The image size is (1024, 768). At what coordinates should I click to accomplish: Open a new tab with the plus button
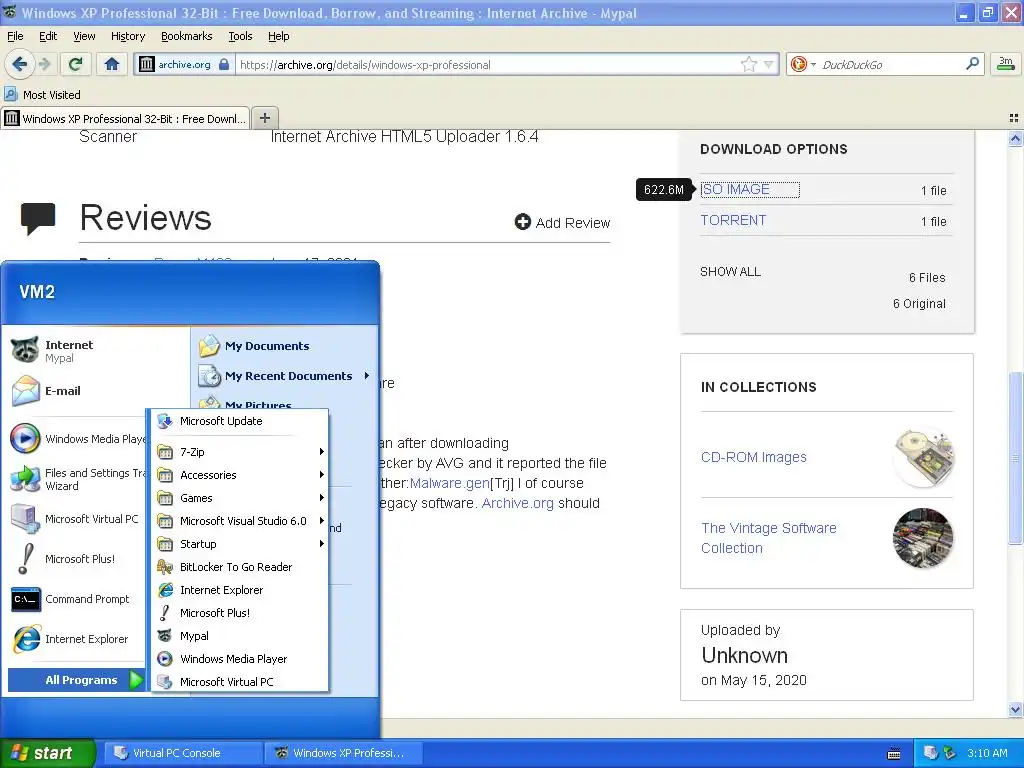pyautogui.click(x=264, y=118)
